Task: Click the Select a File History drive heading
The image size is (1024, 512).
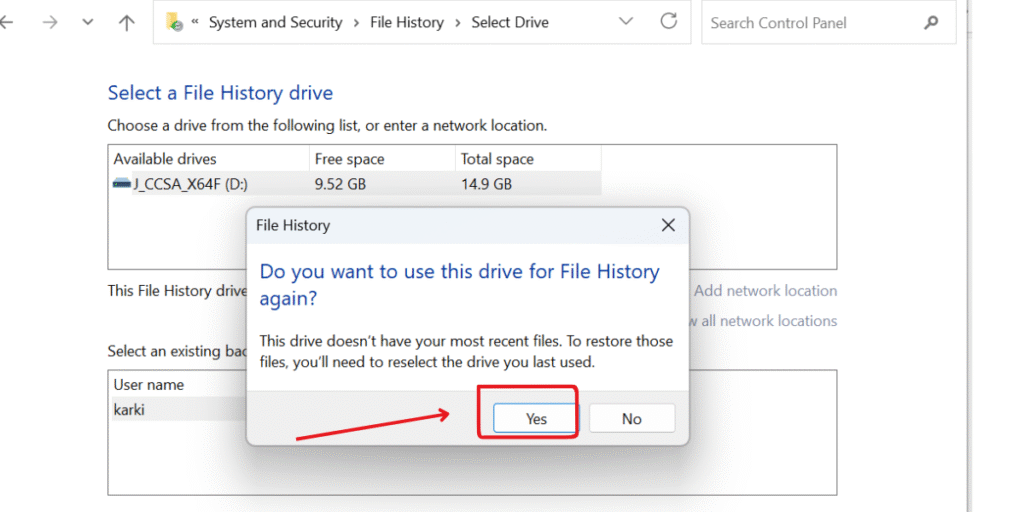Action: (x=220, y=93)
